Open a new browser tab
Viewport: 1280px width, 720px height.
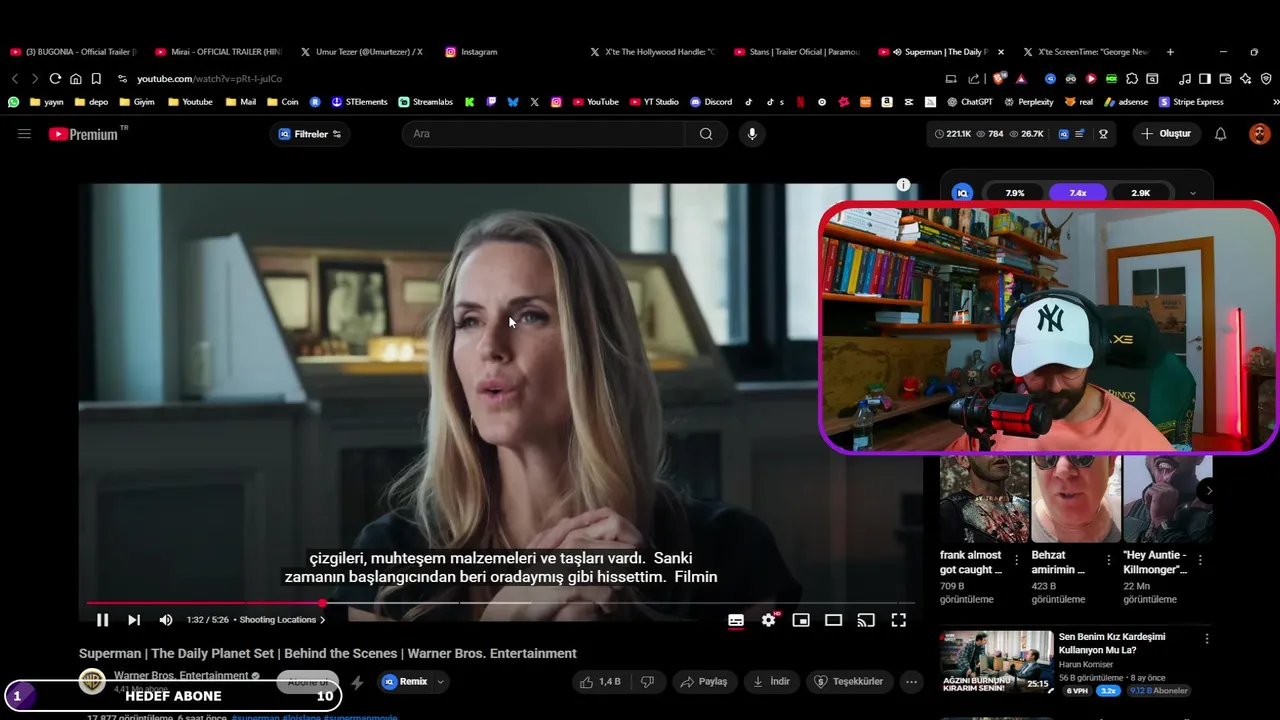pyautogui.click(x=1170, y=52)
